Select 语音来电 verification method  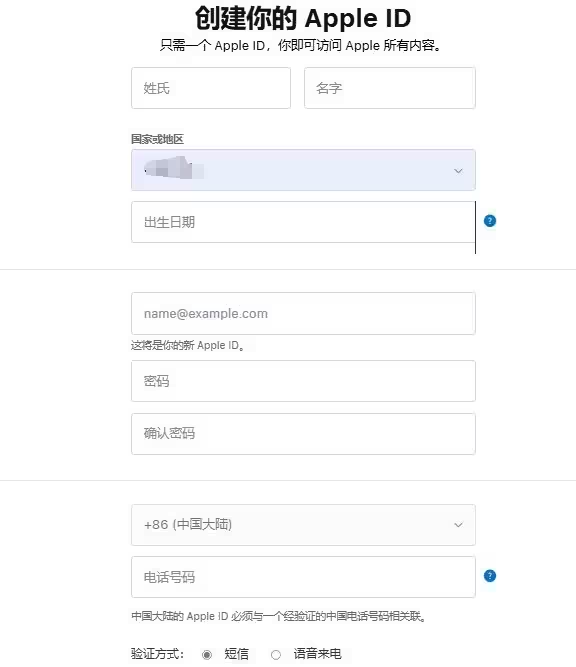tap(276, 655)
